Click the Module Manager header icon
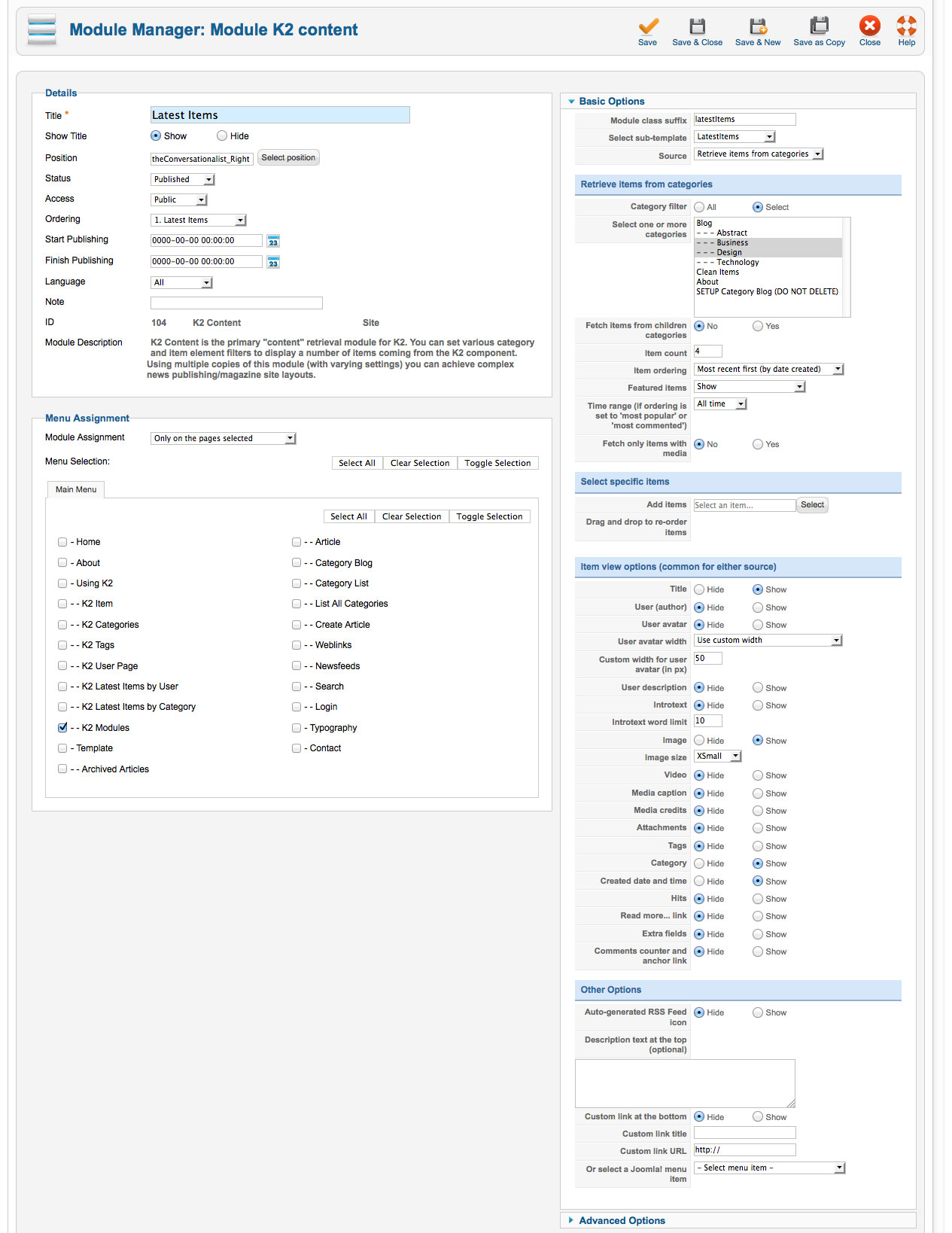 tap(42, 30)
